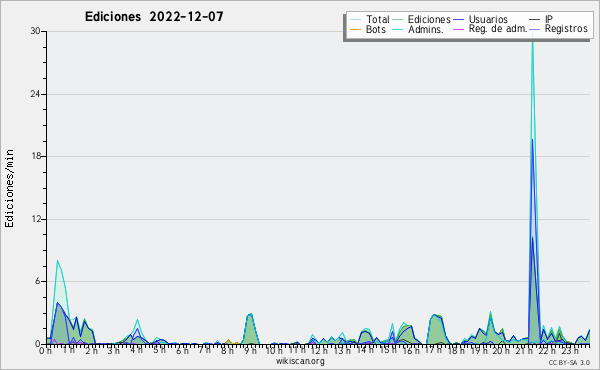Click the '4 h' x-axis label
This screenshot has height=370, width=600.
(136, 350)
